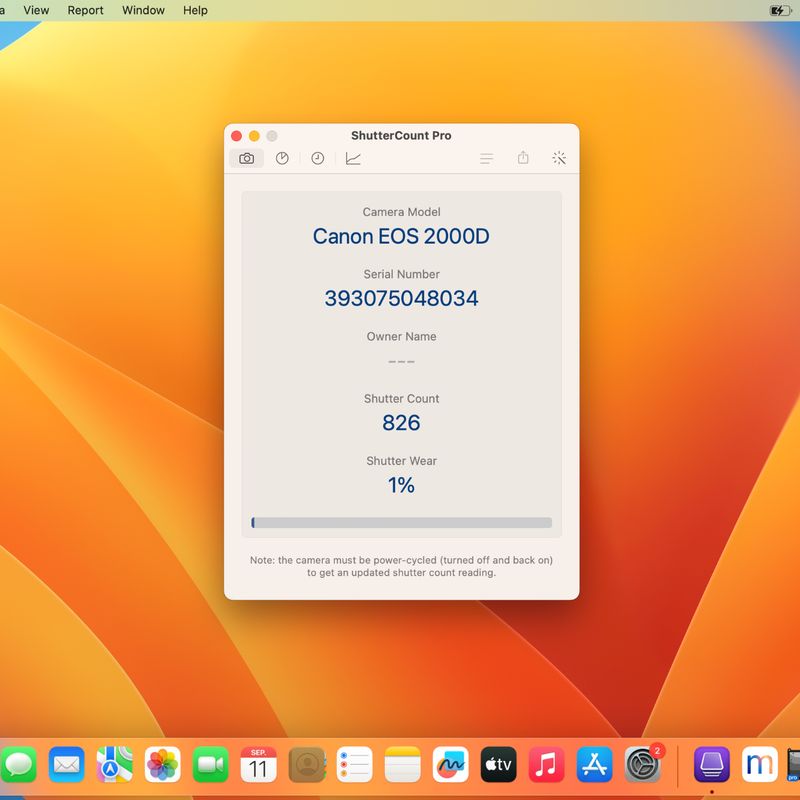800x800 pixels.
Task: Open the Report menu
Action: [x=85, y=10]
